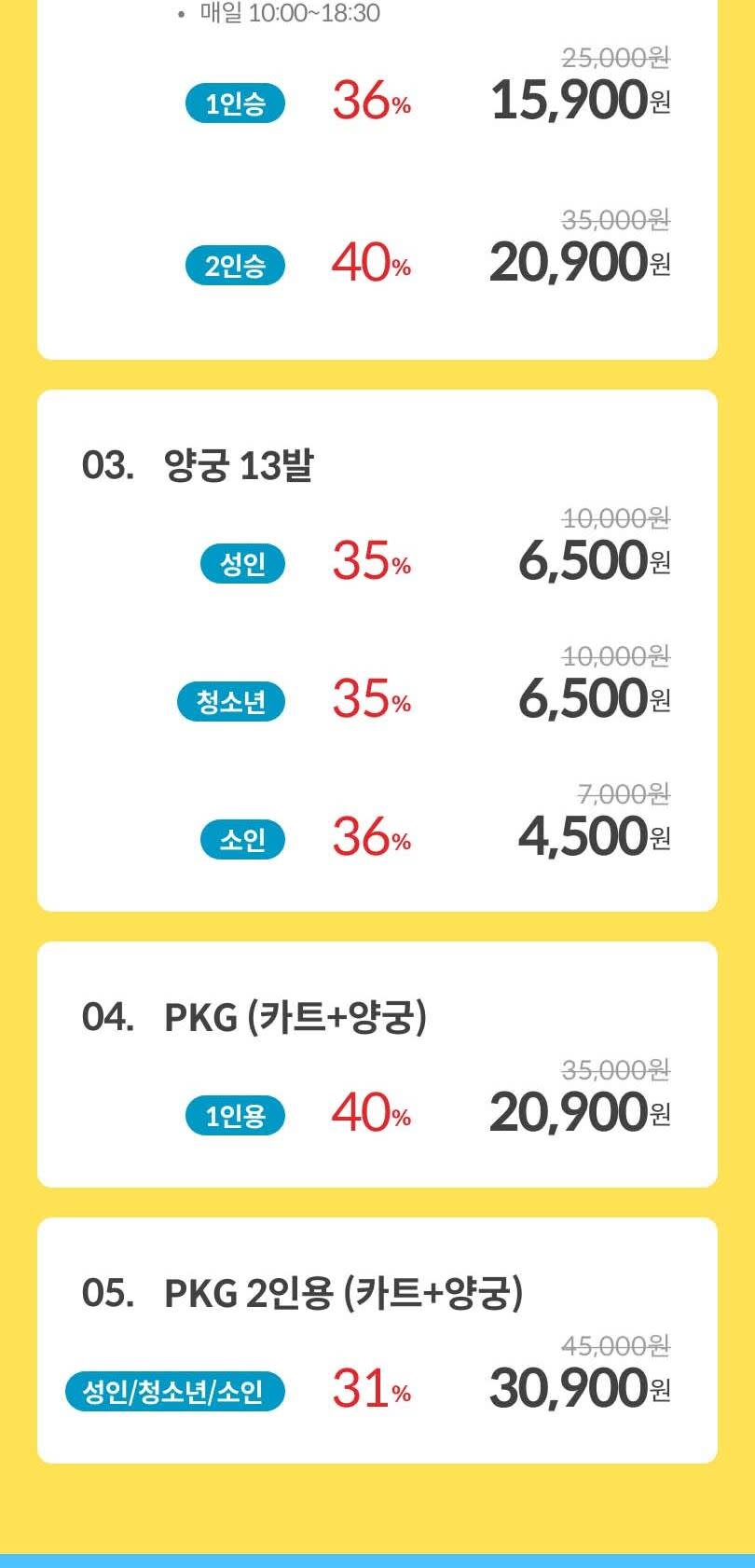The width and height of the screenshot is (755, 1568).
Task: Click the 매일 10:00~18:30 hours text
Action: (x=289, y=13)
